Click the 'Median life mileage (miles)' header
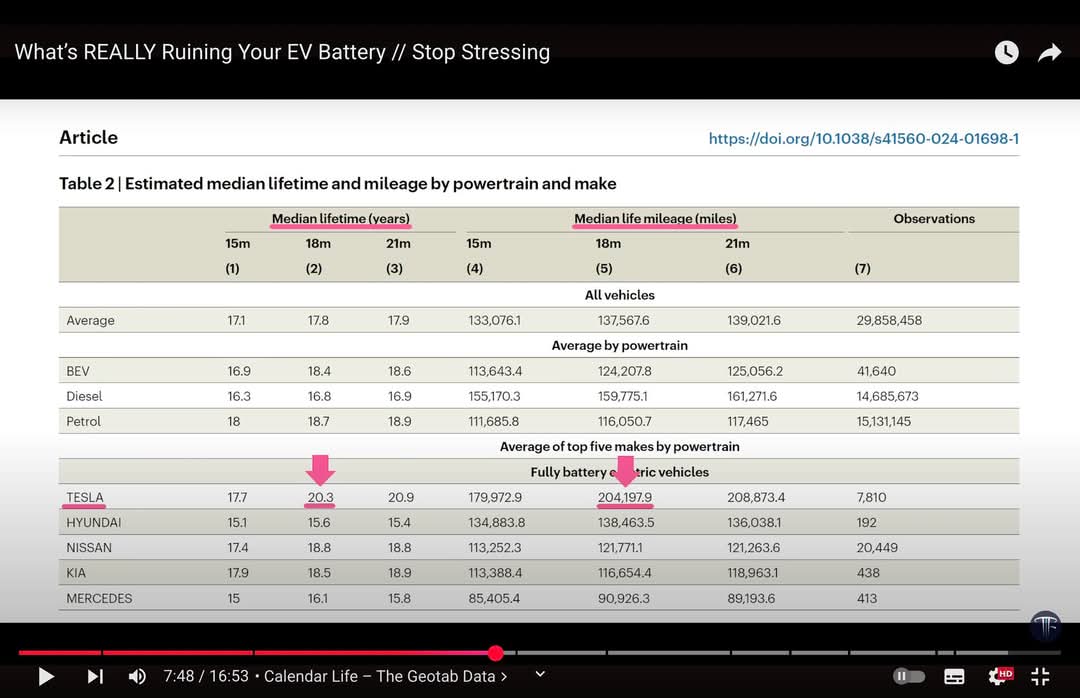 click(655, 218)
